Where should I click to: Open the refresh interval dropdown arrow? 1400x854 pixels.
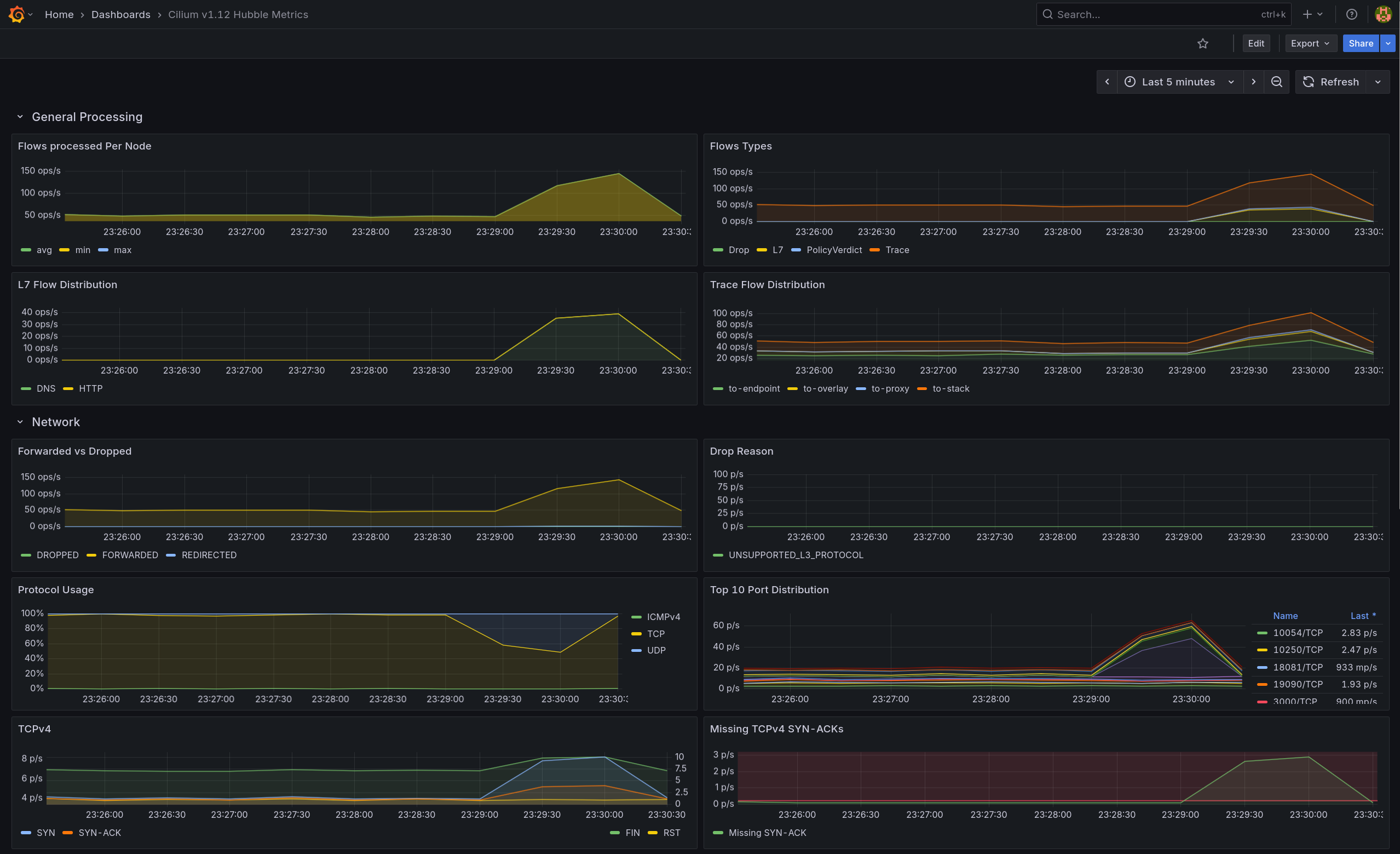pos(1378,82)
